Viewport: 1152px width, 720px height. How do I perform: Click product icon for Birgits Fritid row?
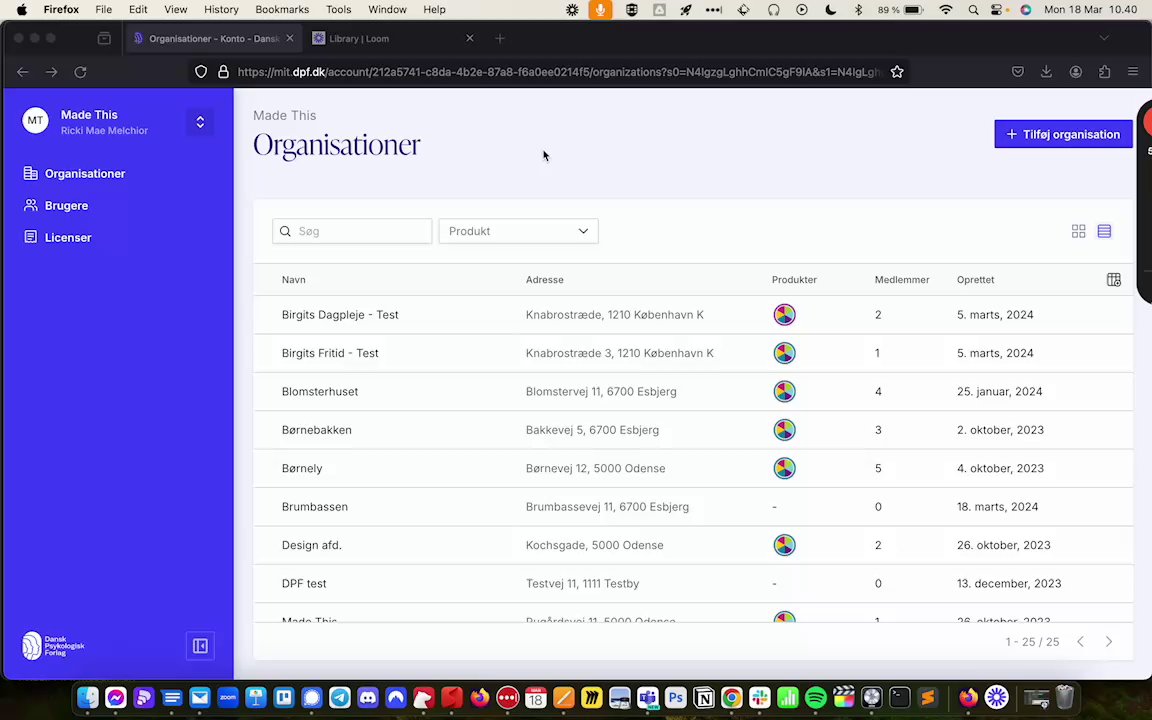pos(784,353)
